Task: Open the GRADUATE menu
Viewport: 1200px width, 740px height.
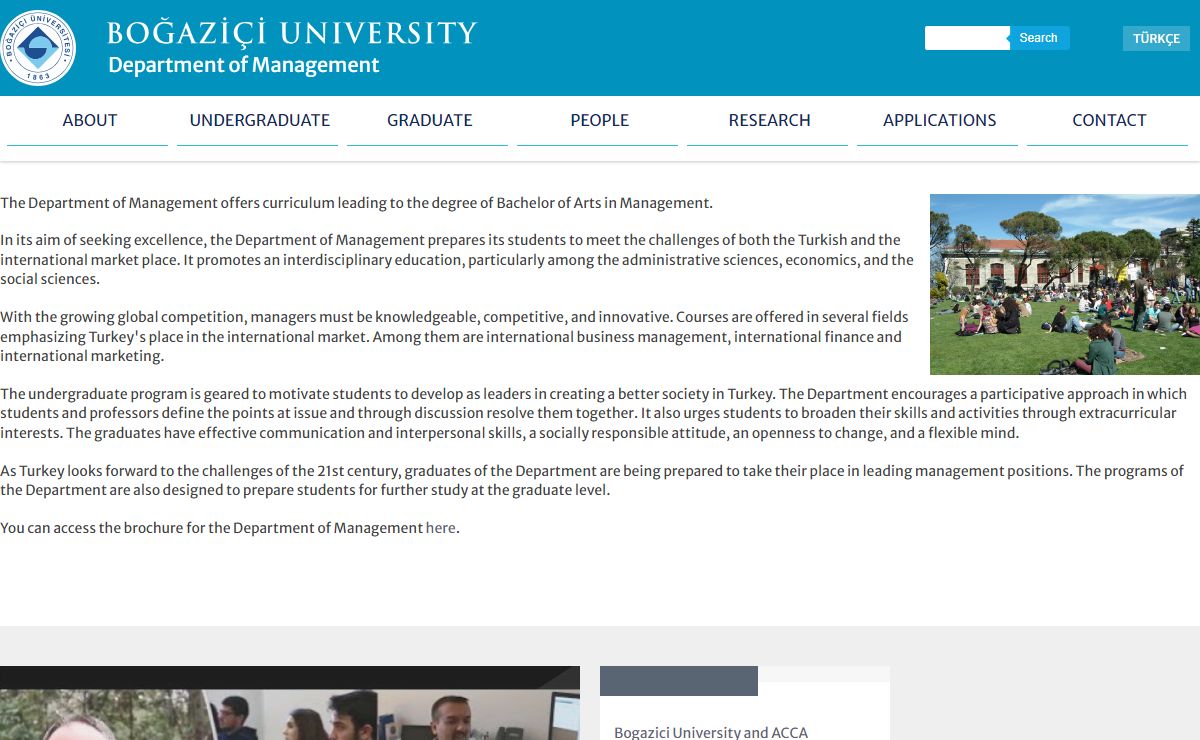Action: coord(429,121)
